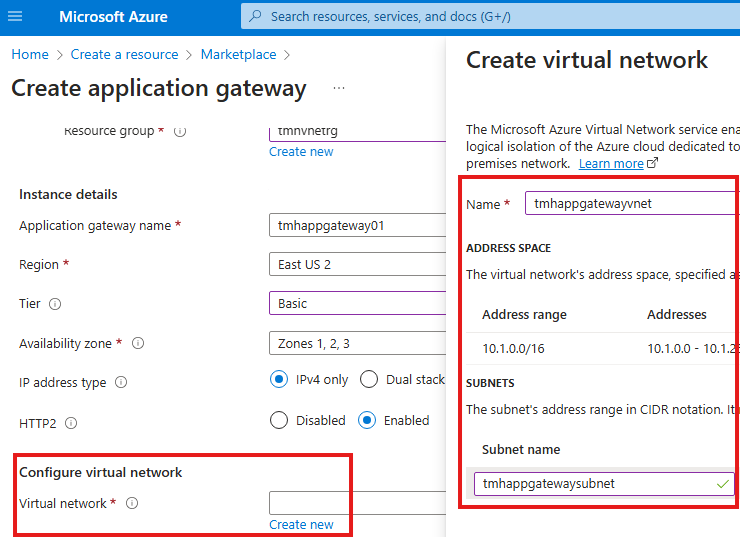This screenshot has height=537, width=740.
Task: Open the Tier dropdown showing Basic
Action: [357, 303]
